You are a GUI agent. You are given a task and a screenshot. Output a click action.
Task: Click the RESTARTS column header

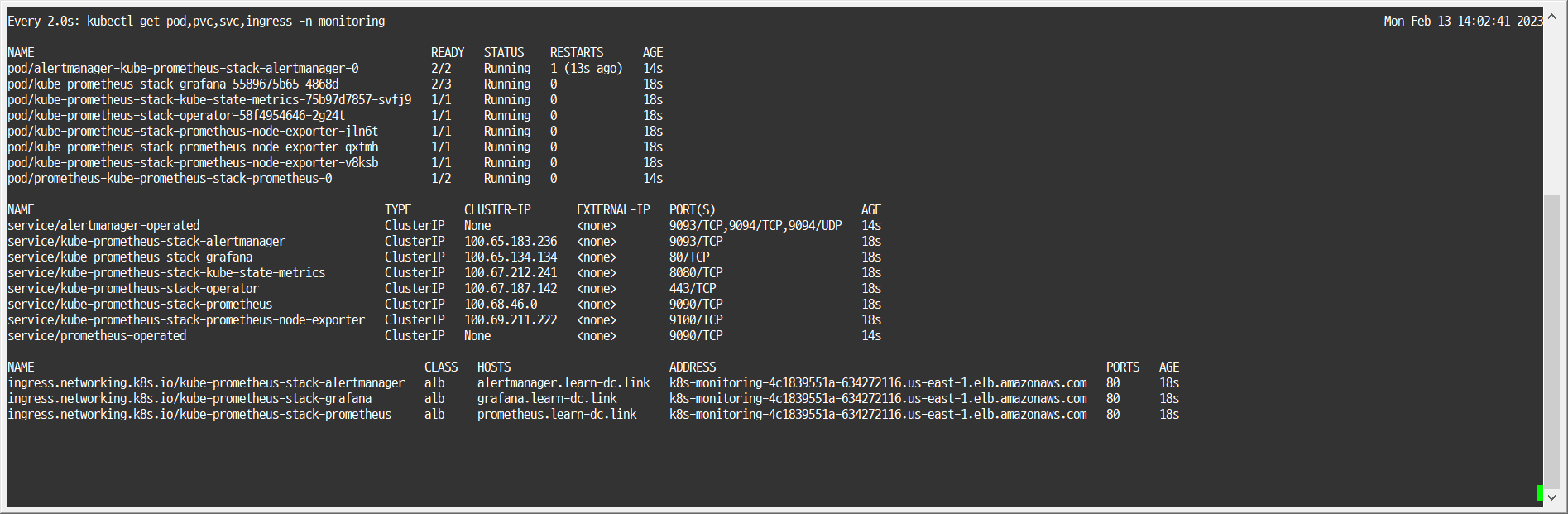[577, 53]
